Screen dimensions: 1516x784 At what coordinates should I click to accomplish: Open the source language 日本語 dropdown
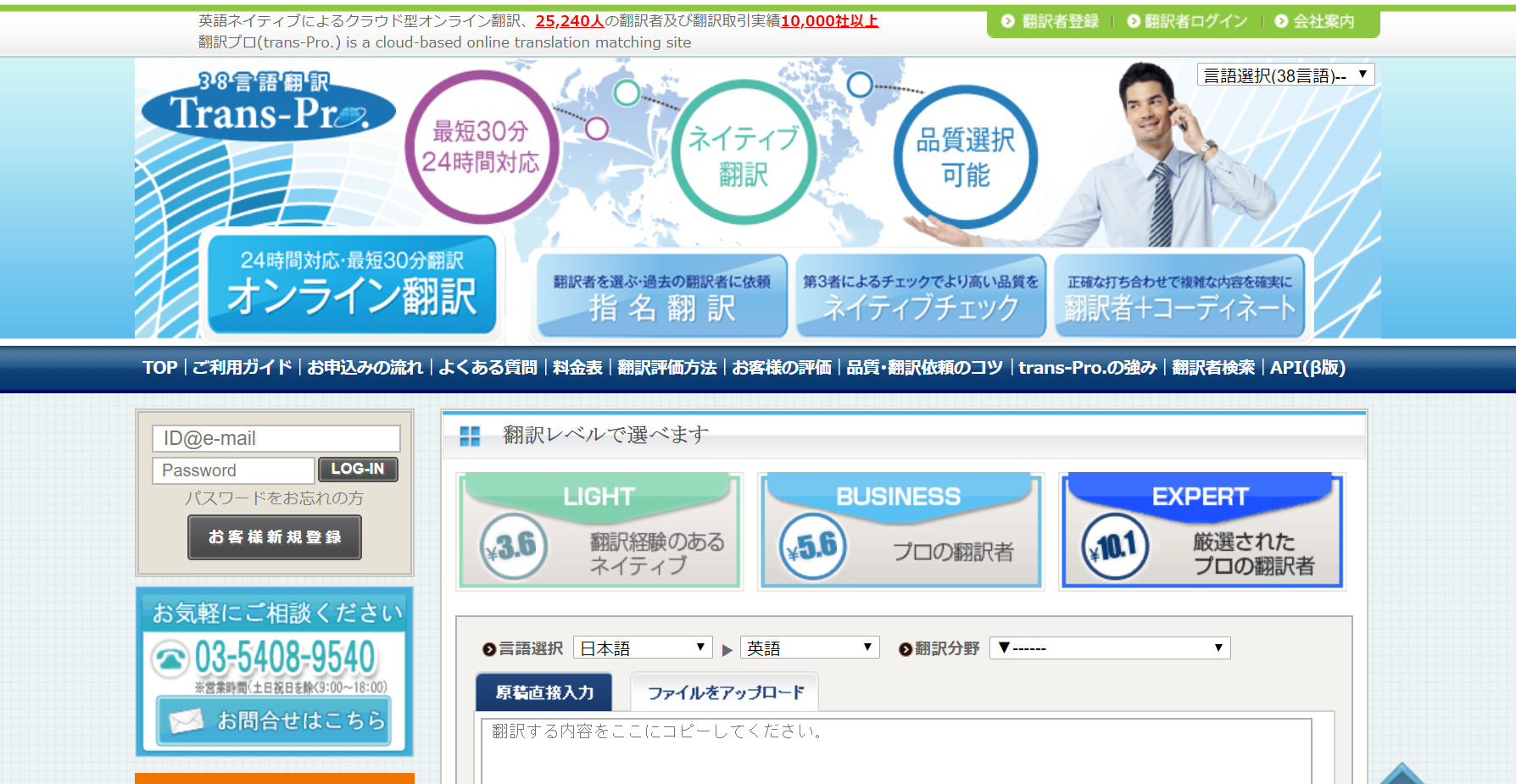point(642,648)
